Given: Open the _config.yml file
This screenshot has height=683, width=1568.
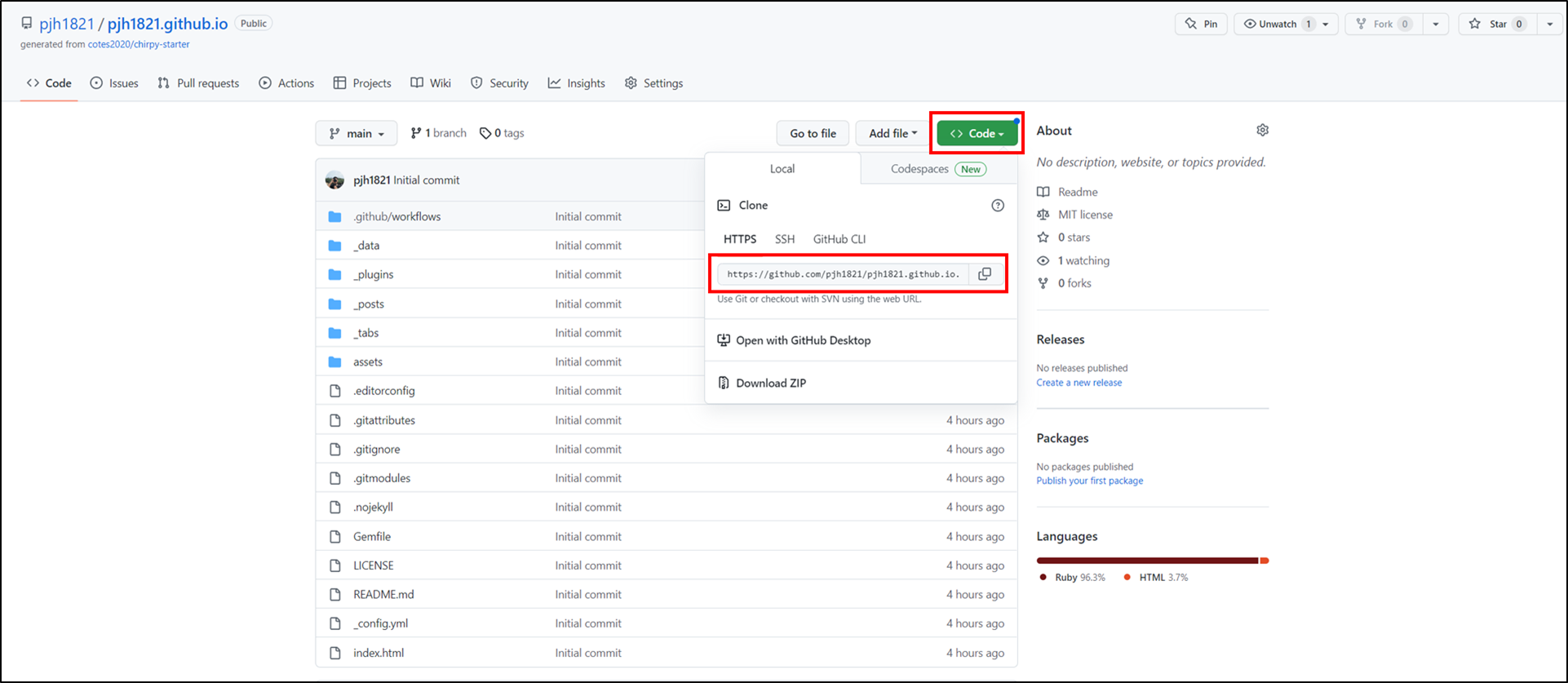Looking at the screenshot, I should tap(380, 623).
